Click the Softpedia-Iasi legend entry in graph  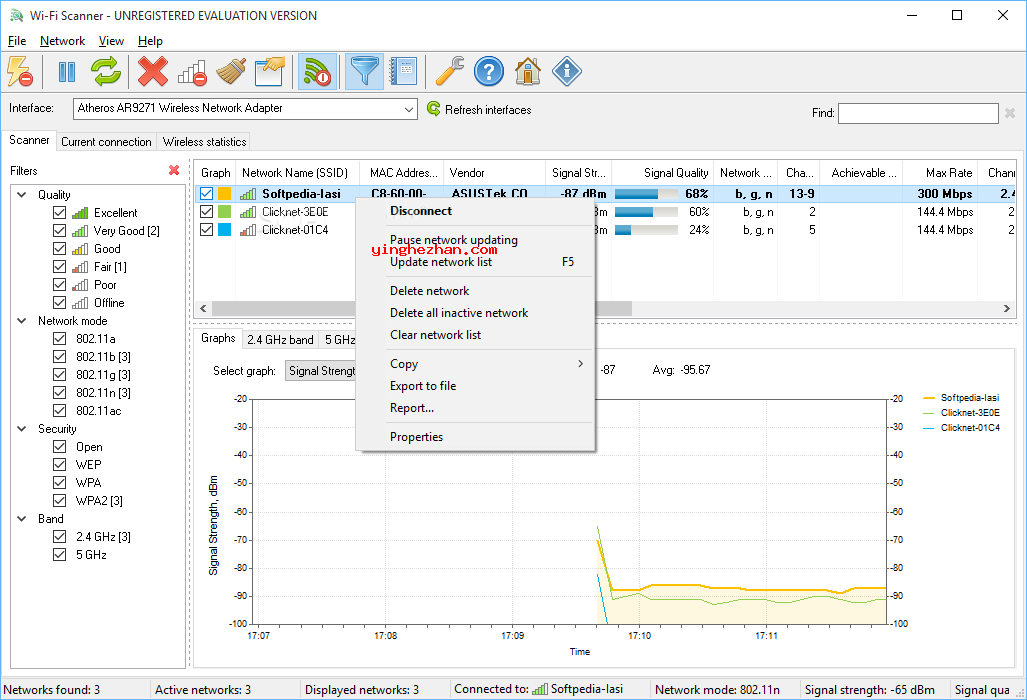coord(961,397)
